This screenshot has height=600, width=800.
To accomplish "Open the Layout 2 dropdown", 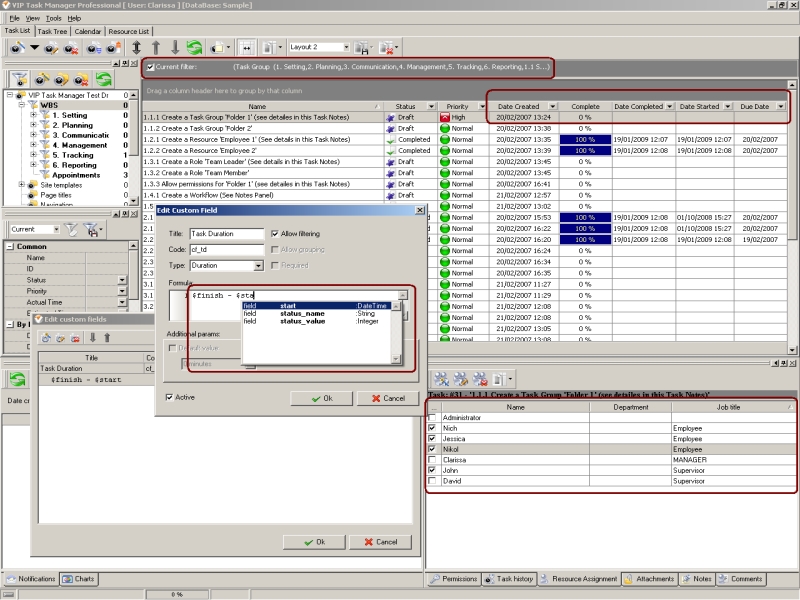I will click(346, 47).
